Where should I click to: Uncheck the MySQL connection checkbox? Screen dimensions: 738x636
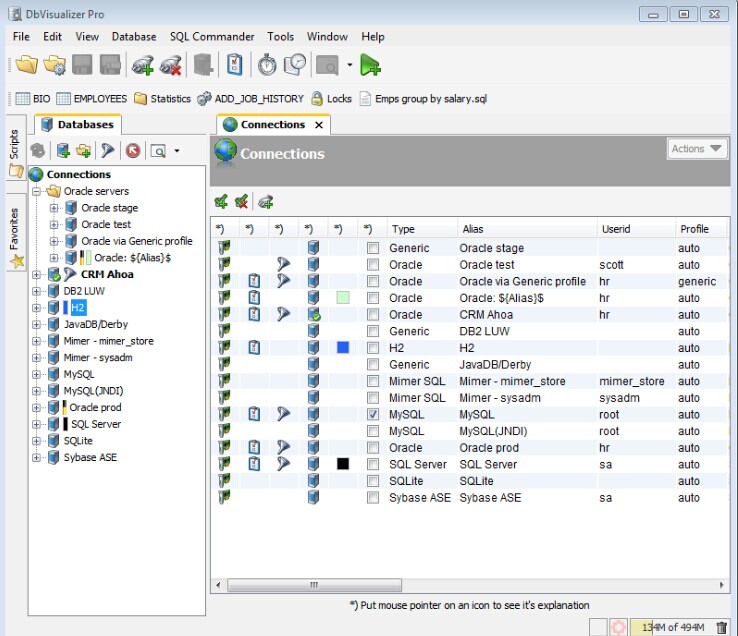[x=373, y=414]
